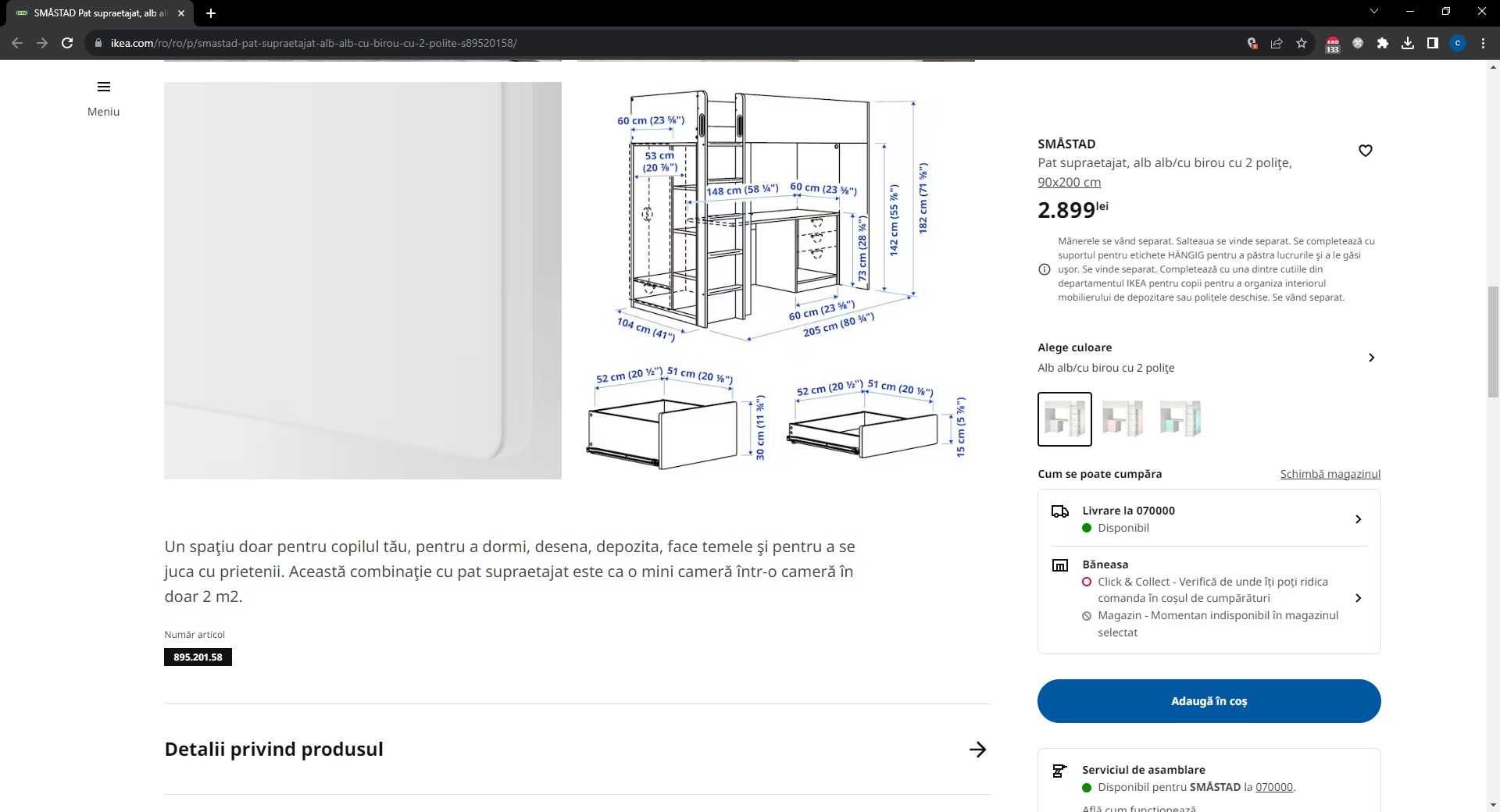
Task: Click the 070000 postal code link
Action: 1273,787
